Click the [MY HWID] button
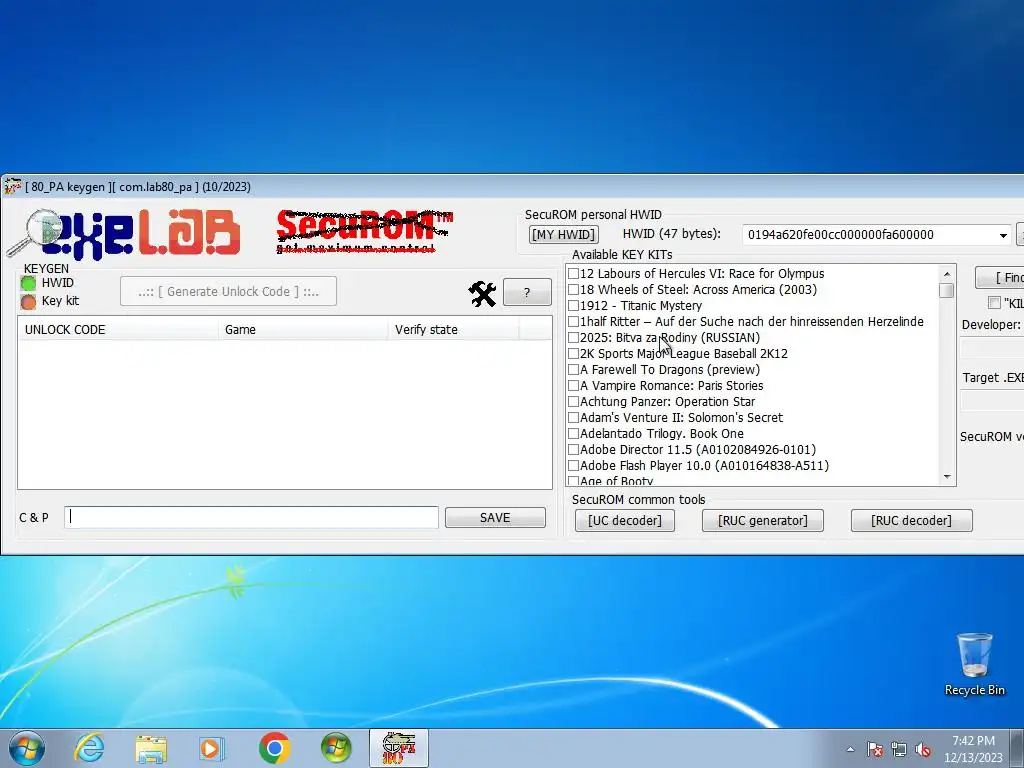The height and width of the screenshot is (768, 1024). 564,234
